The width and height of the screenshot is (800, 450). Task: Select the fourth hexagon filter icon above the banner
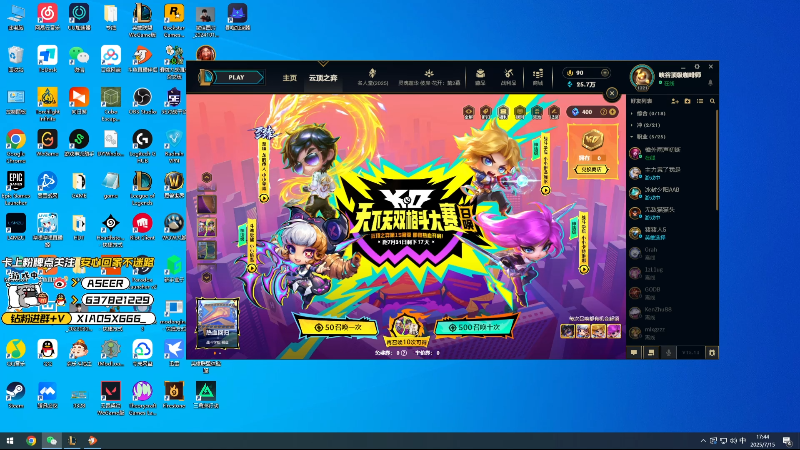[519, 111]
